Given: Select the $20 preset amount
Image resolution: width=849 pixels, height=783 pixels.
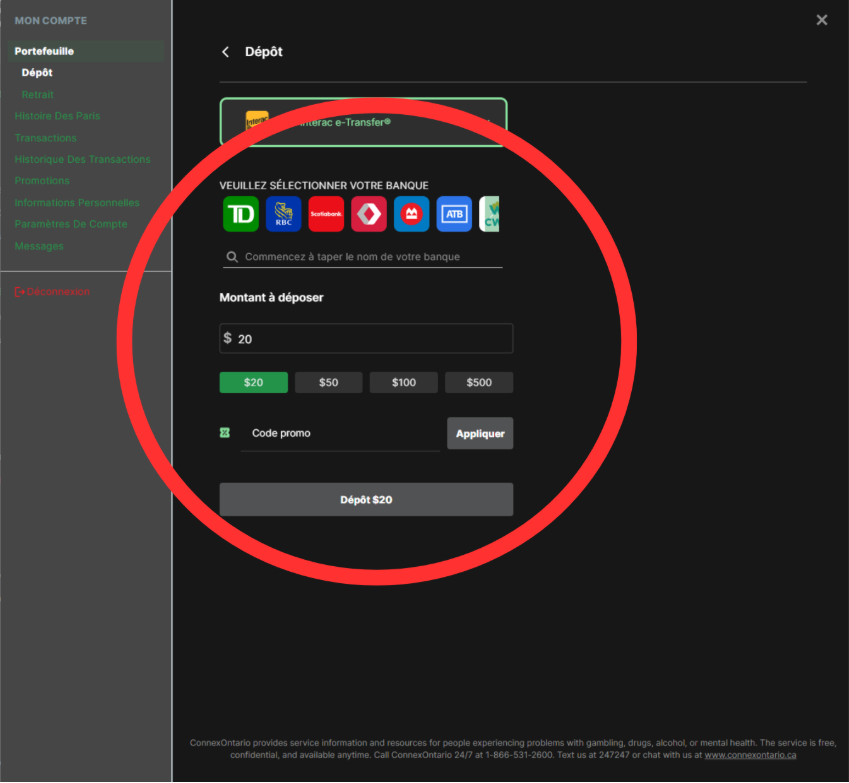Looking at the screenshot, I should 254,382.
